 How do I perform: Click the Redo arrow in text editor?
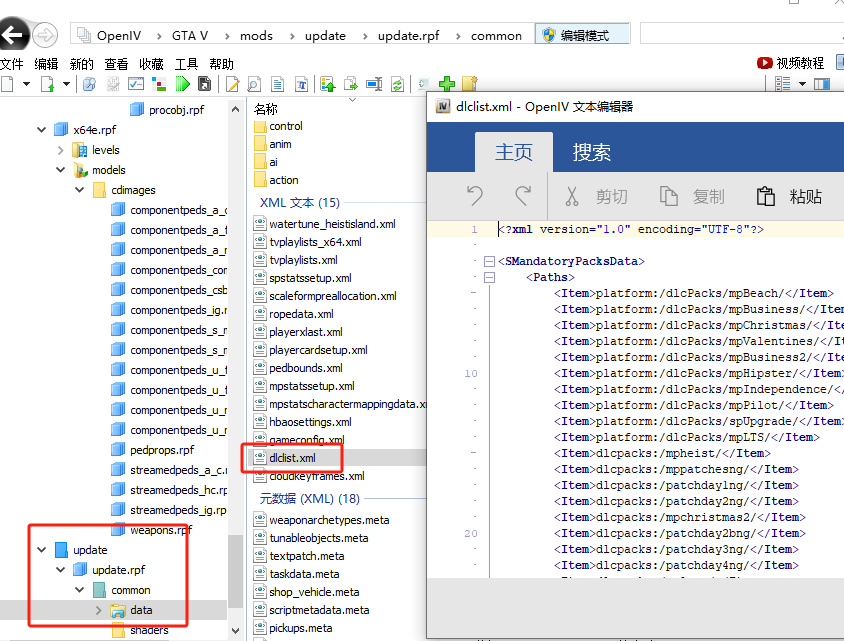[523, 196]
